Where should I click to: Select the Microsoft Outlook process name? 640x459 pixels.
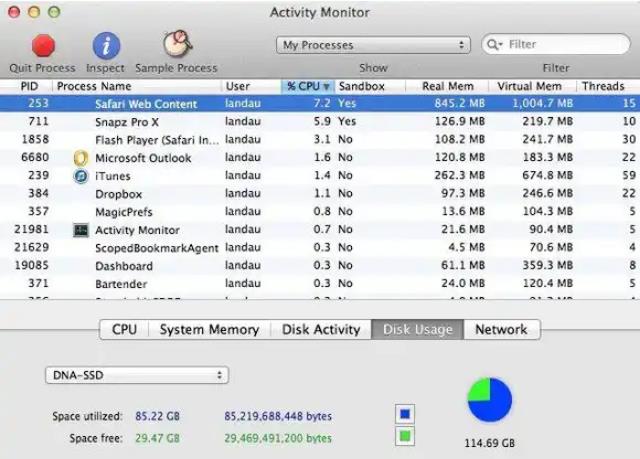coord(143,158)
